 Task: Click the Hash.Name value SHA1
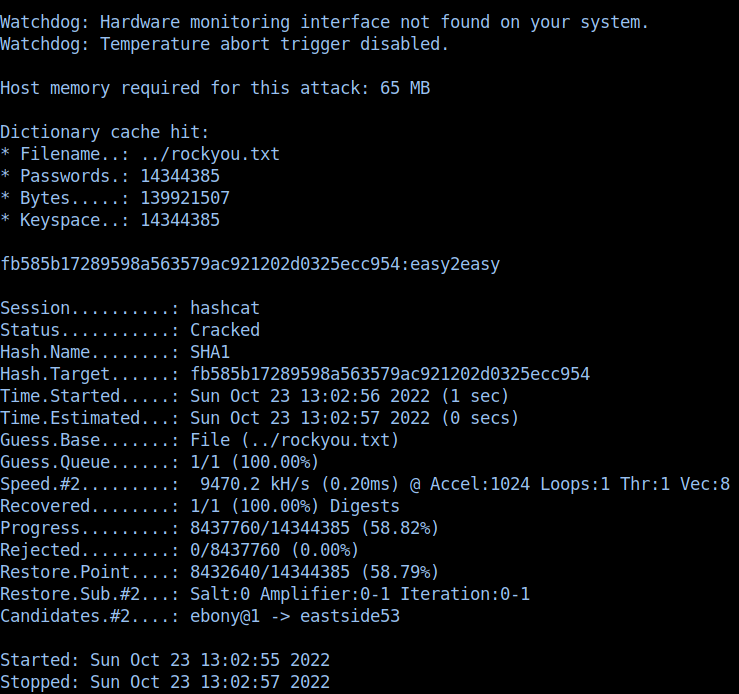210,352
